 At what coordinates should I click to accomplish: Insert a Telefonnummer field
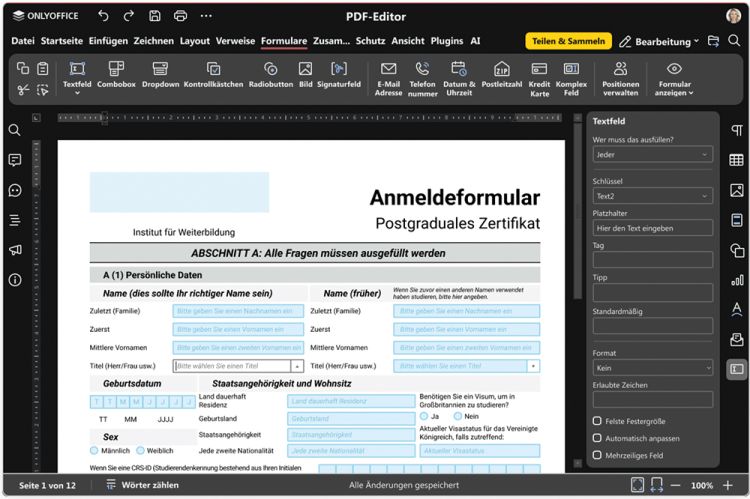422,79
